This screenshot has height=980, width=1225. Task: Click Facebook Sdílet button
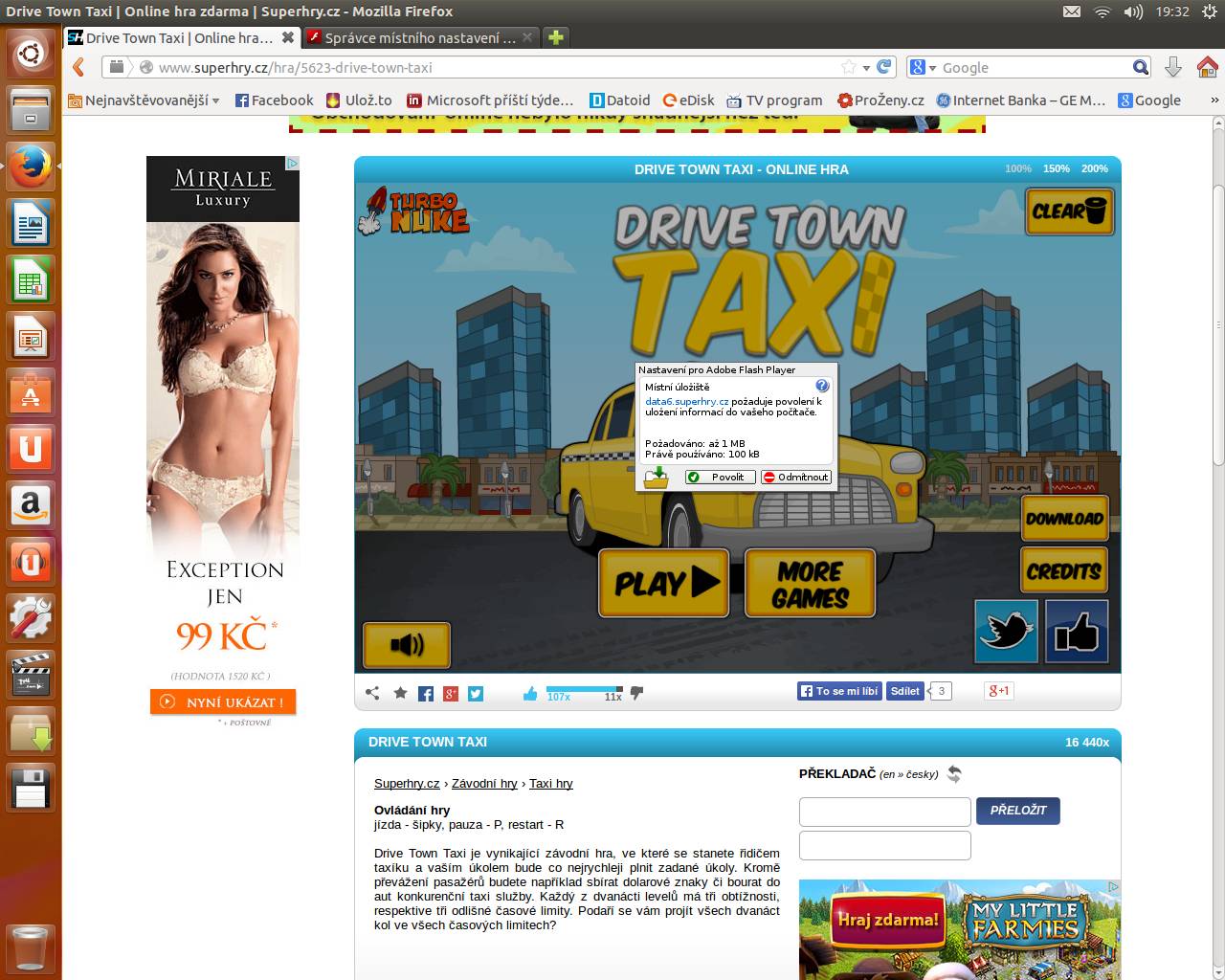click(905, 691)
